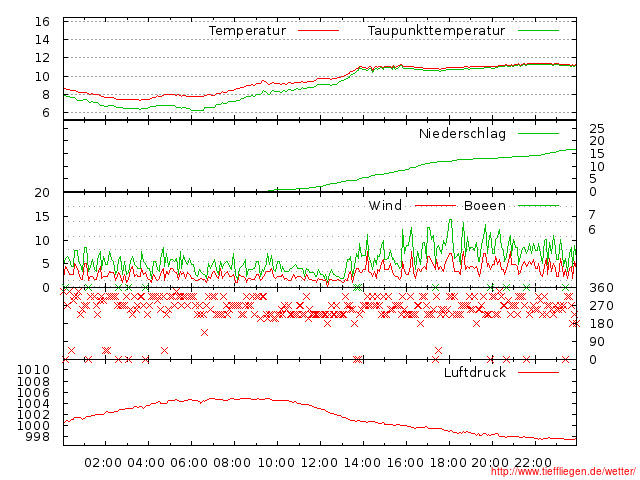Select the Niederschlag legend label
640x480 pixels.
point(462,133)
